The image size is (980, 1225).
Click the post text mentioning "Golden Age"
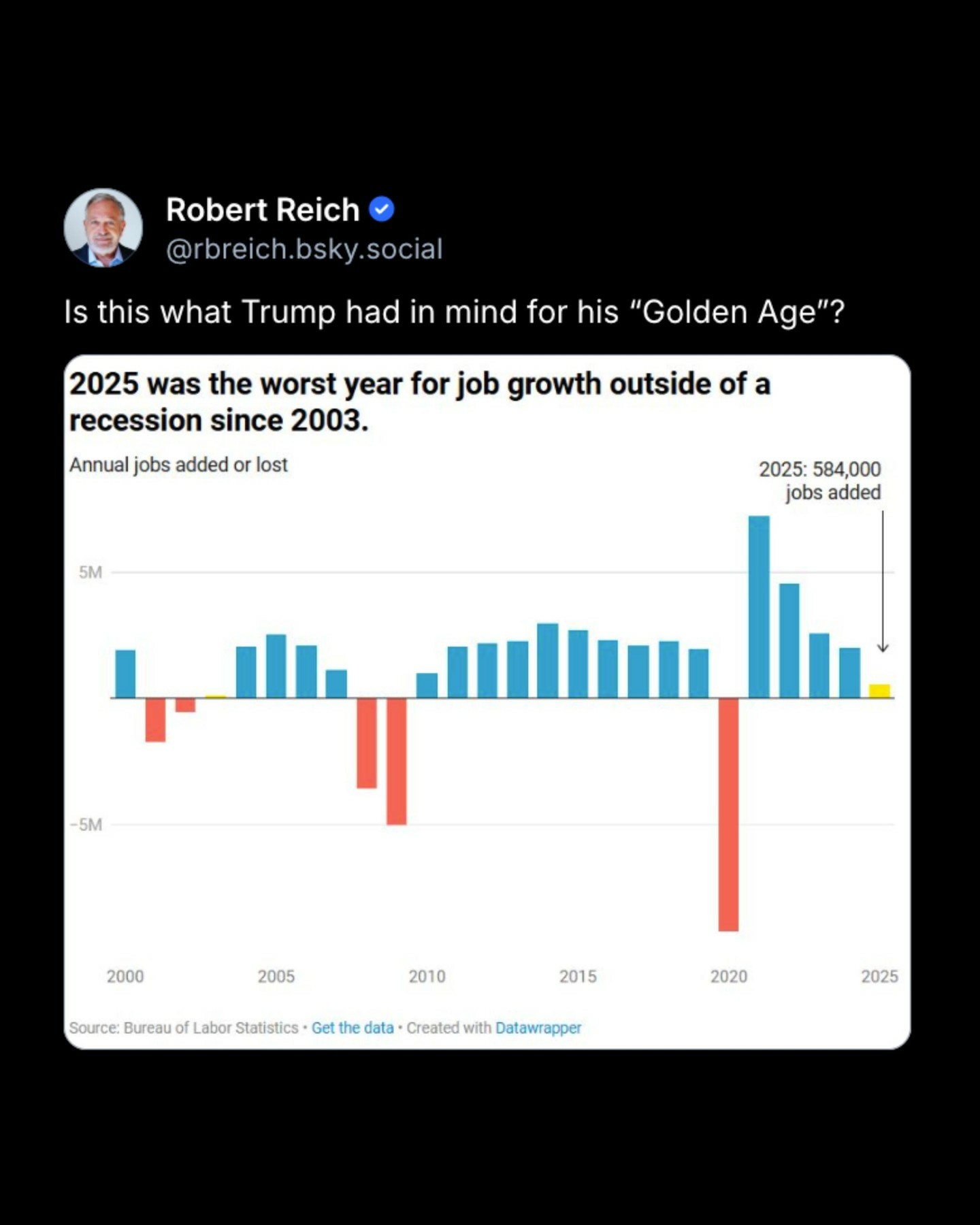pyautogui.click(x=454, y=312)
